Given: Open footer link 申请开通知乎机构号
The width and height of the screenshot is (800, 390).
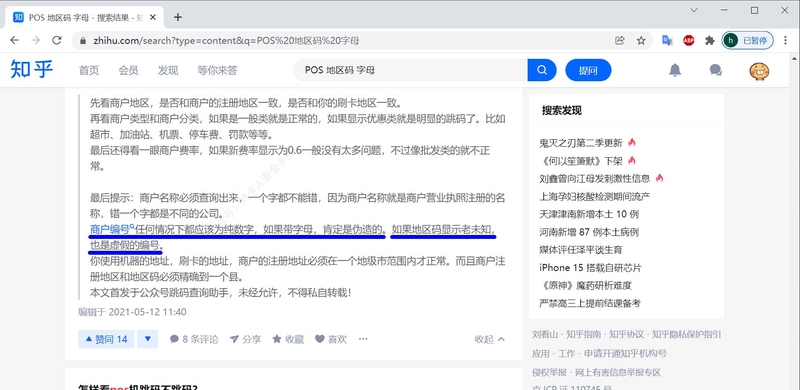Looking at the screenshot, I should (x=626, y=353).
